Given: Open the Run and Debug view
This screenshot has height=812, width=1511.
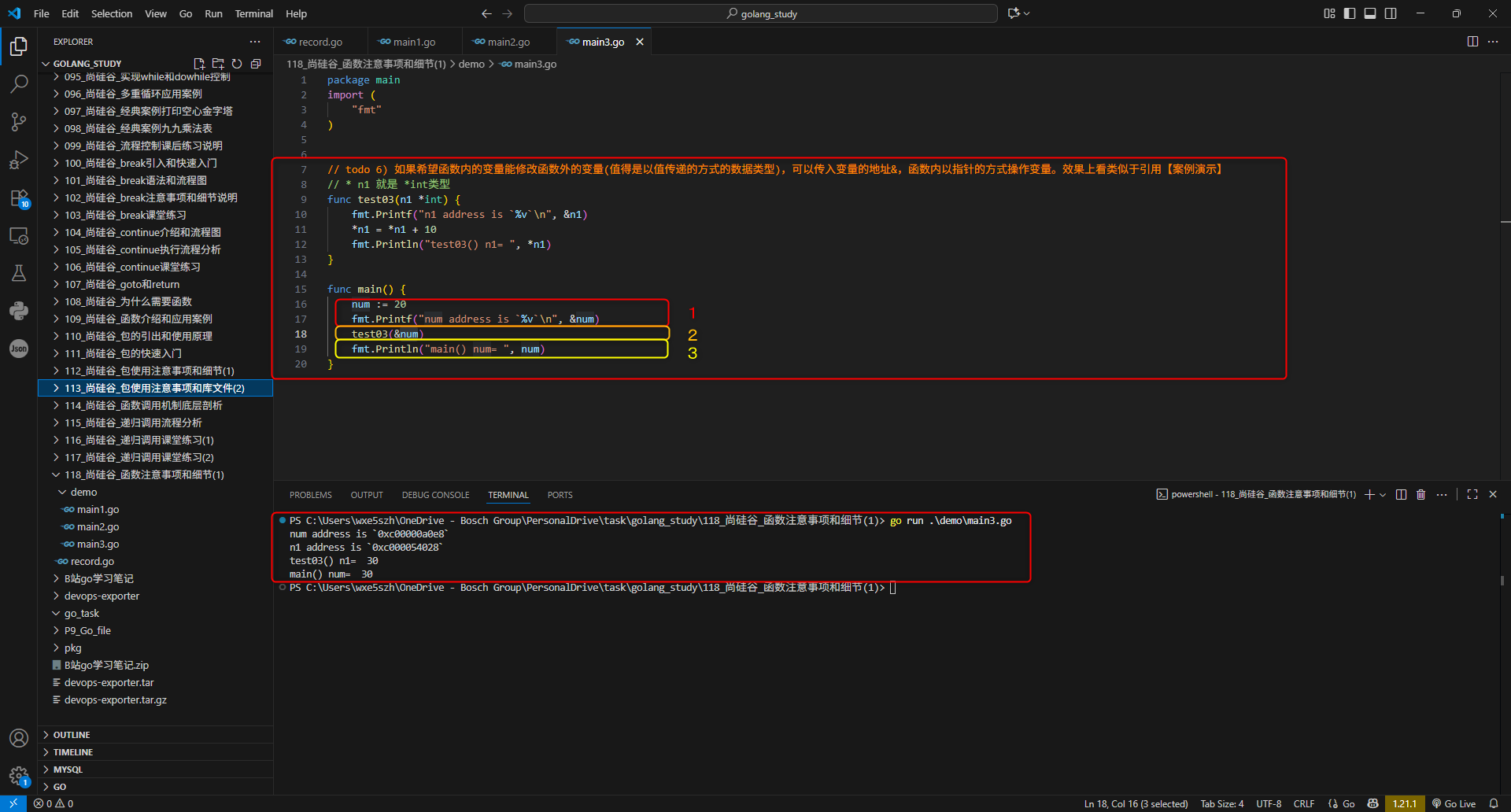Looking at the screenshot, I should (19, 160).
